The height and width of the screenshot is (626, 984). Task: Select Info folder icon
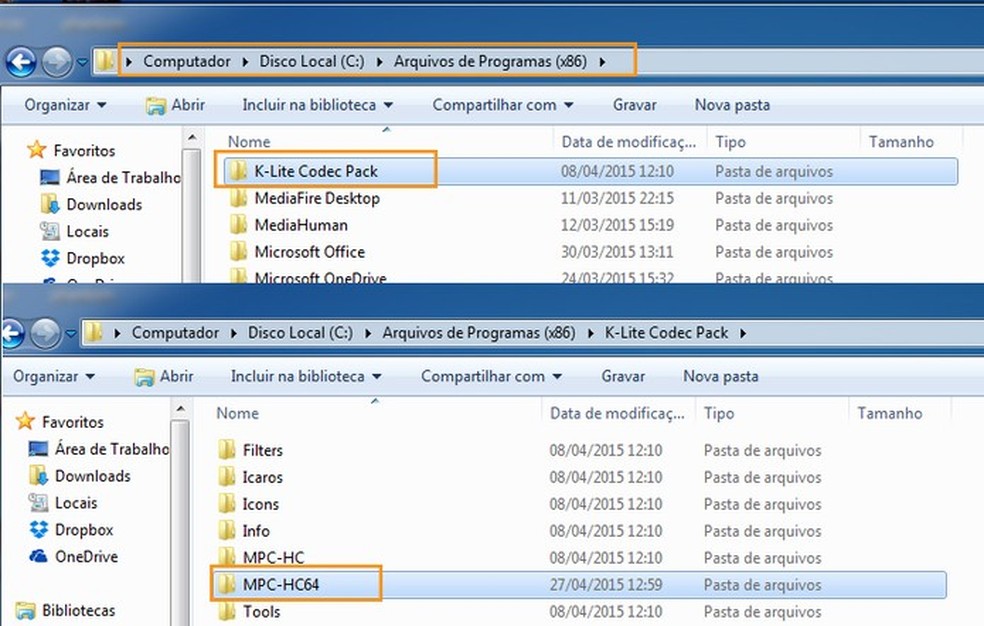pyautogui.click(x=227, y=531)
